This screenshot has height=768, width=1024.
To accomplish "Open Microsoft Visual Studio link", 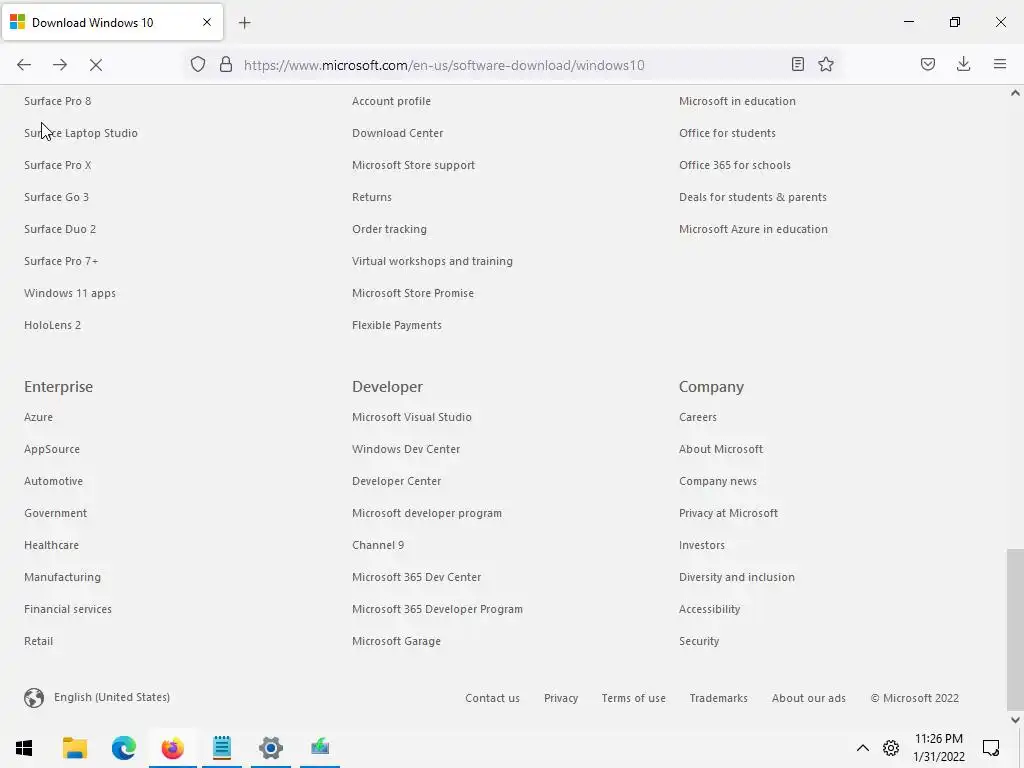I will click(411, 417).
